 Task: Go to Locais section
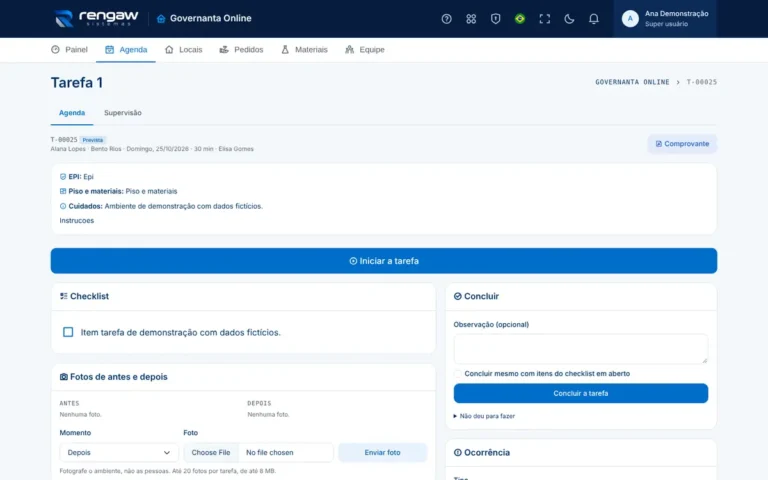click(184, 49)
